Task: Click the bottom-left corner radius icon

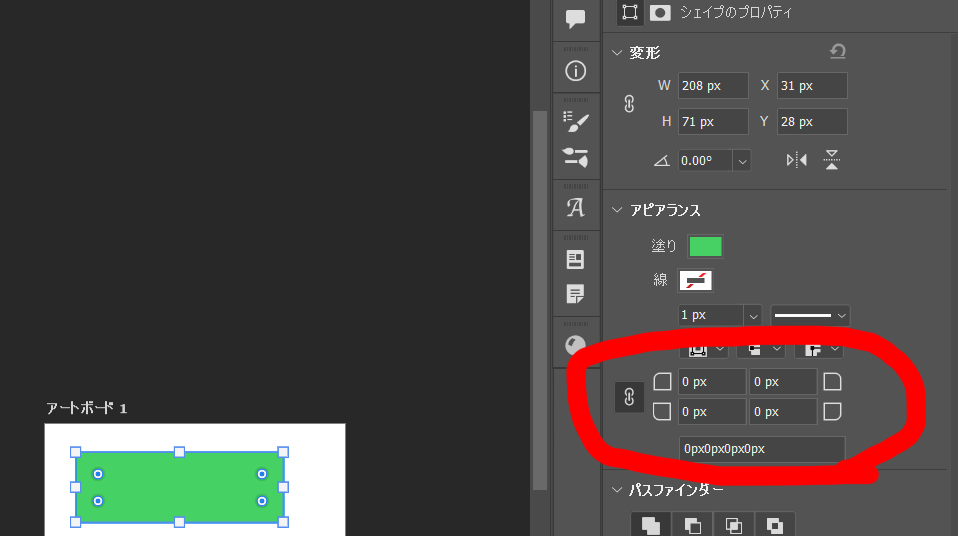Action: pos(662,411)
